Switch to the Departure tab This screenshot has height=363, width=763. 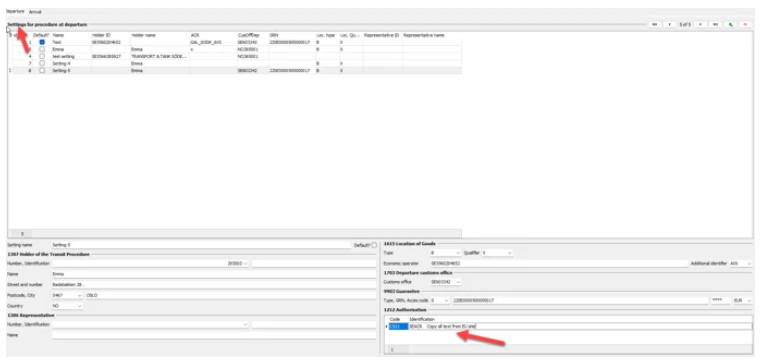click(15, 11)
